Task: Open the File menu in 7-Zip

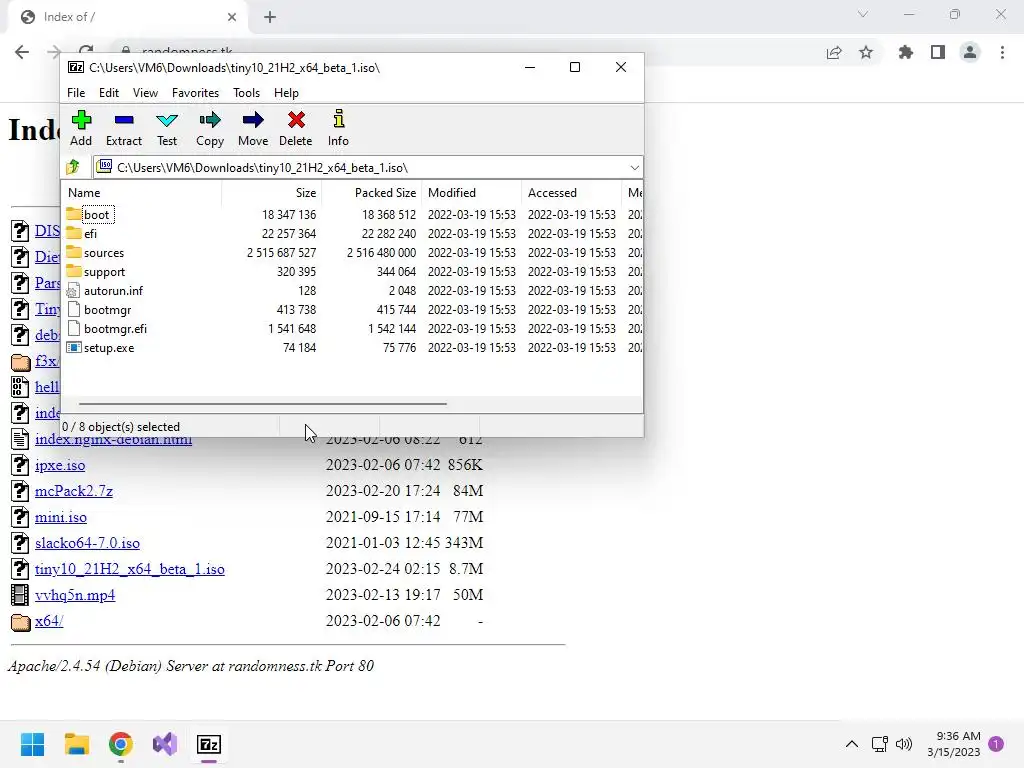Action: click(76, 93)
